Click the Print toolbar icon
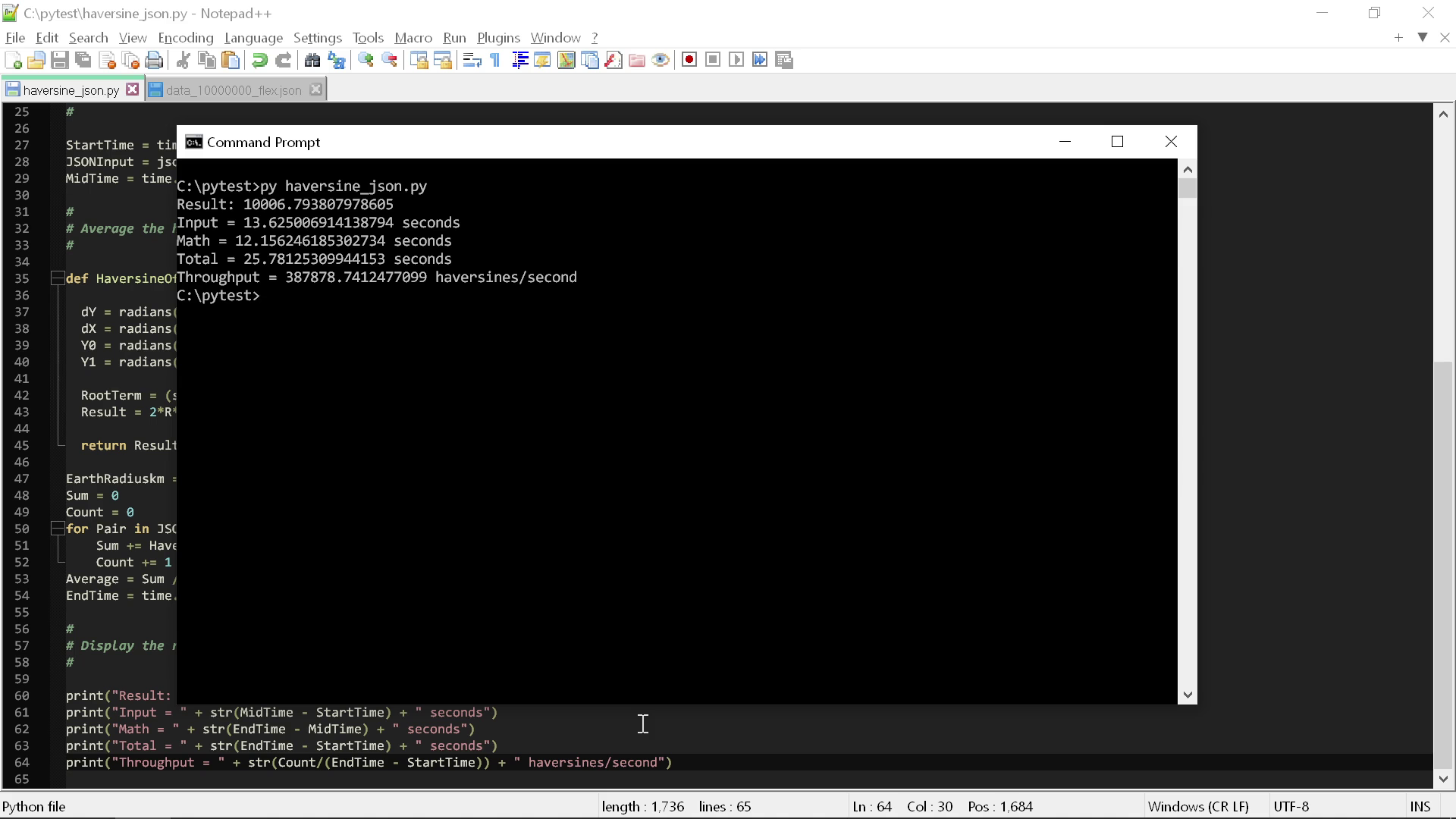 (x=154, y=61)
